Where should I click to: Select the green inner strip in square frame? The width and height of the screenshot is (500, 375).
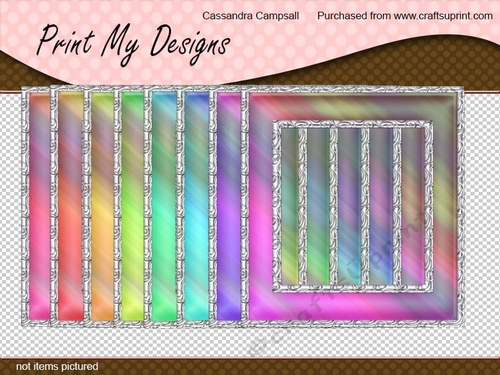318,207
